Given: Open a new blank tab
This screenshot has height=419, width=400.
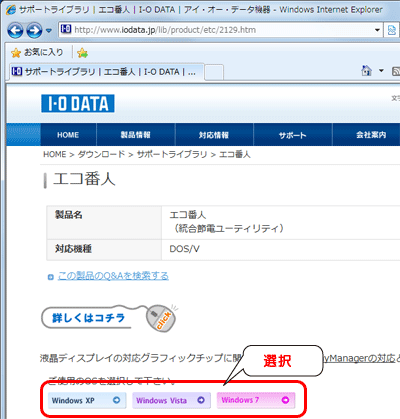Looking at the screenshot, I should pos(214,72).
